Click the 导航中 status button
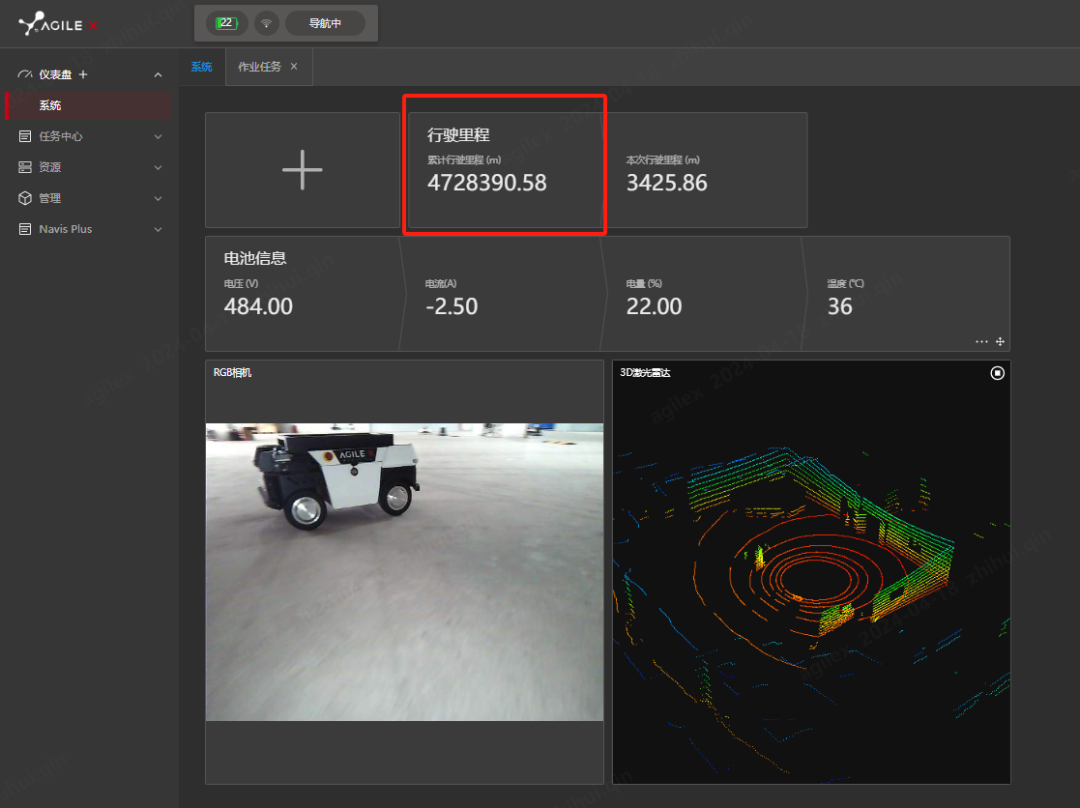This screenshot has width=1080, height=808. [x=325, y=23]
